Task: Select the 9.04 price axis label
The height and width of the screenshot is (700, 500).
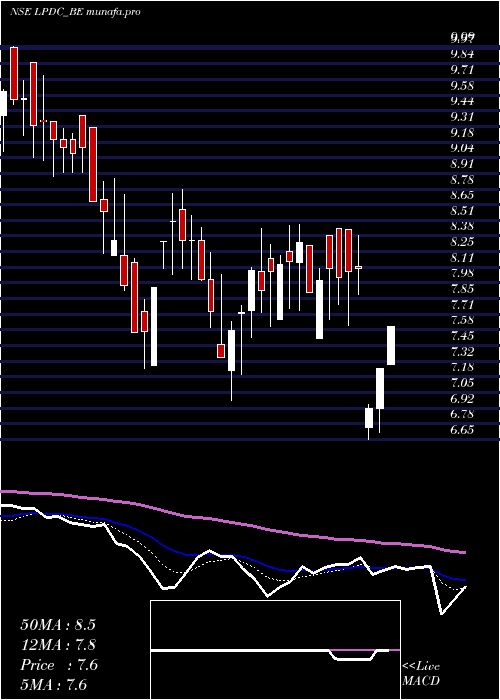Action: click(462, 148)
